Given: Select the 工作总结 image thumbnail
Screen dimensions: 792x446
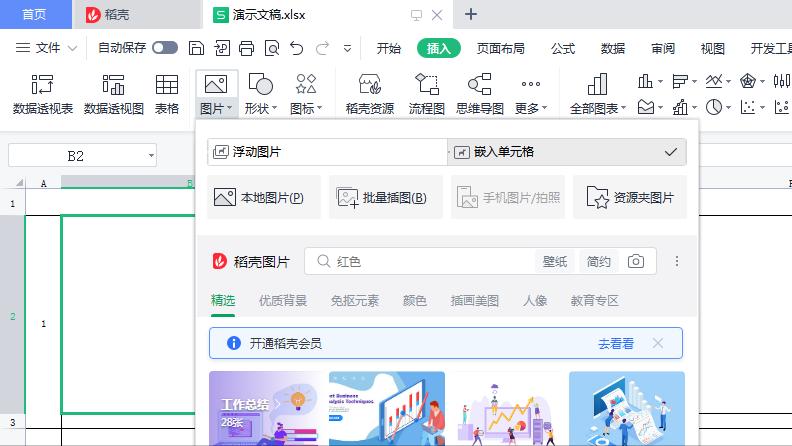Looking at the screenshot, I should (x=266, y=409).
